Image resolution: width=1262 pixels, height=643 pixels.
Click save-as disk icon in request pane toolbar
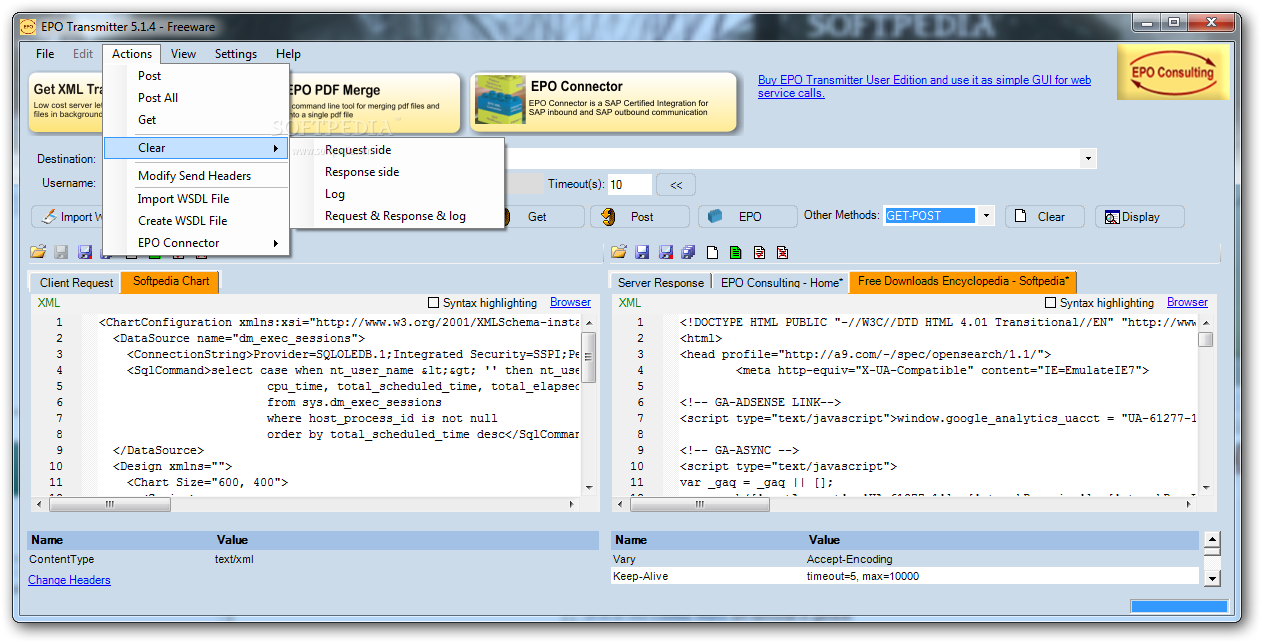coord(85,252)
